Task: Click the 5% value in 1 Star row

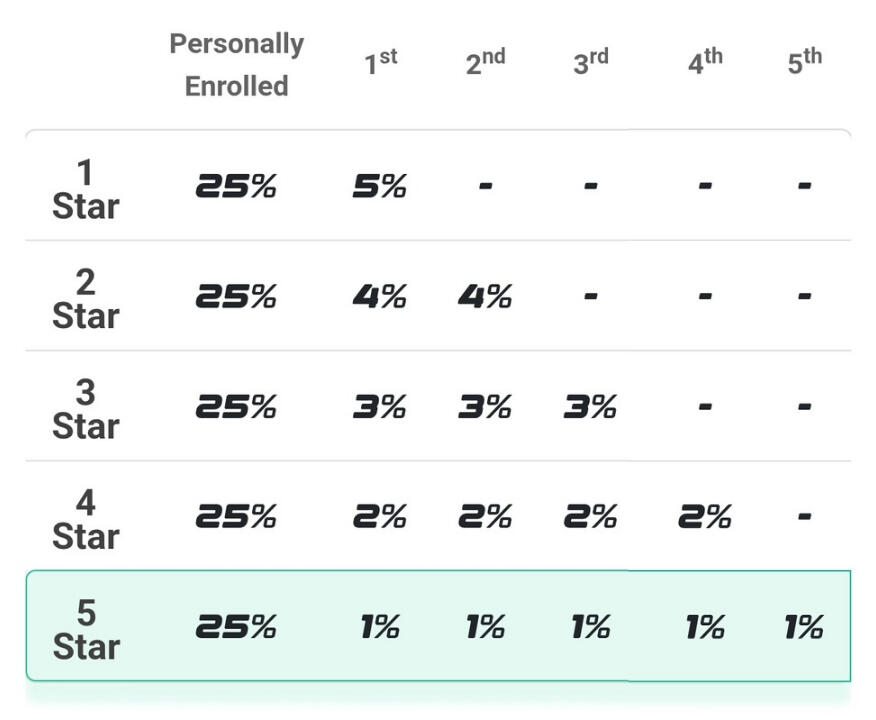Action: (x=380, y=186)
